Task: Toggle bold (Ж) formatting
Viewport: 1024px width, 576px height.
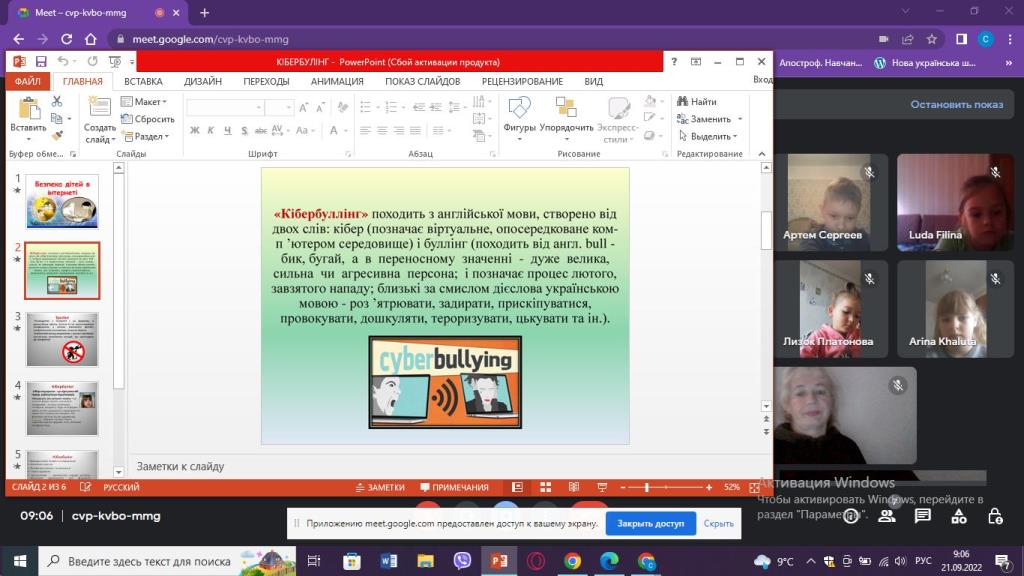Action: coord(195,131)
